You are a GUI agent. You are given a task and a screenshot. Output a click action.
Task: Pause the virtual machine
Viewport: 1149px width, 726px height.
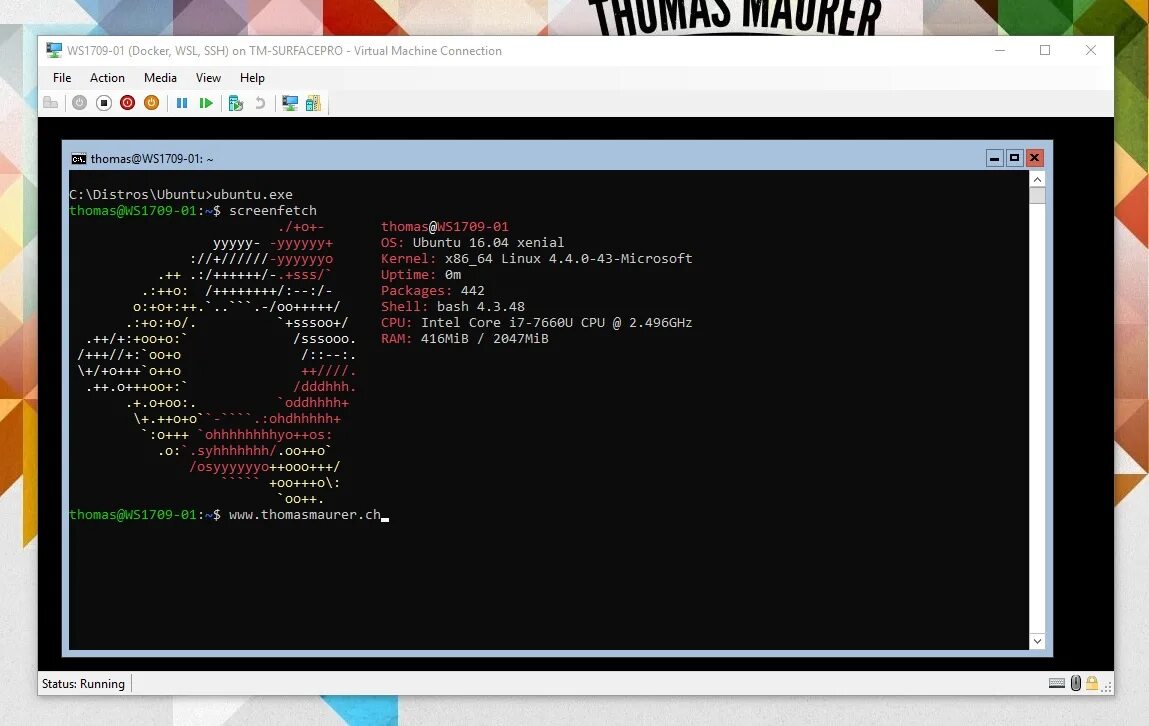click(182, 103)
